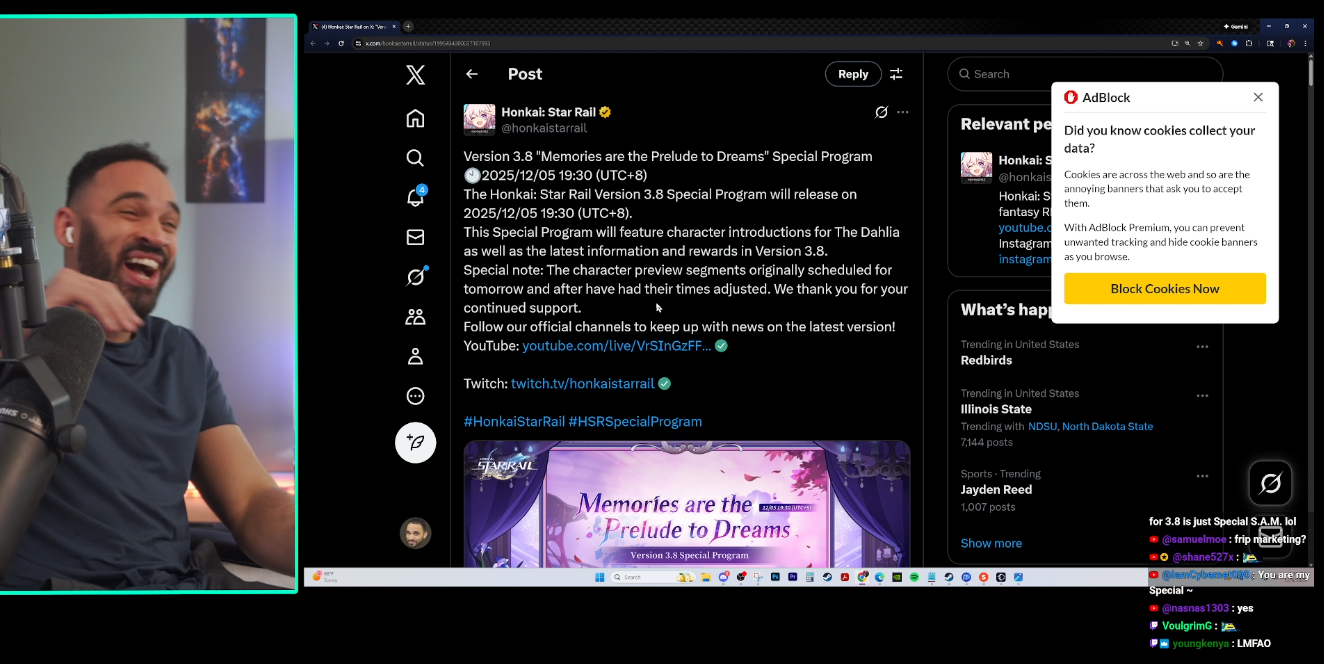This screenshot has width=1324, height=664.
Task: Open Notifications bell icon
Action: coord(415,197)
